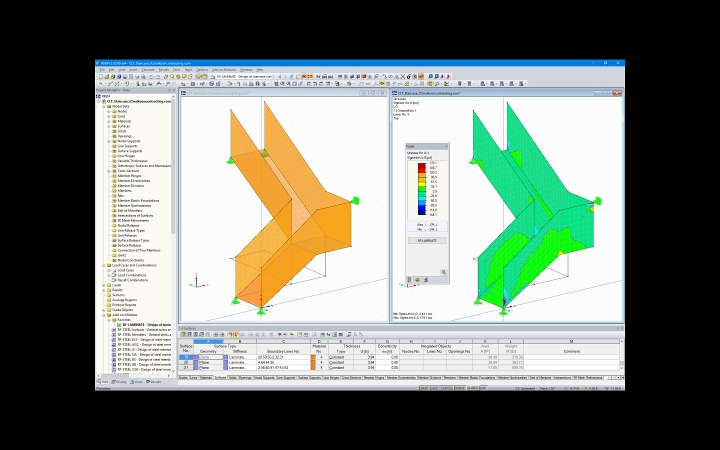Open the Help menu
This screenshot has width=720, height=450.
[x=259, y=70]
